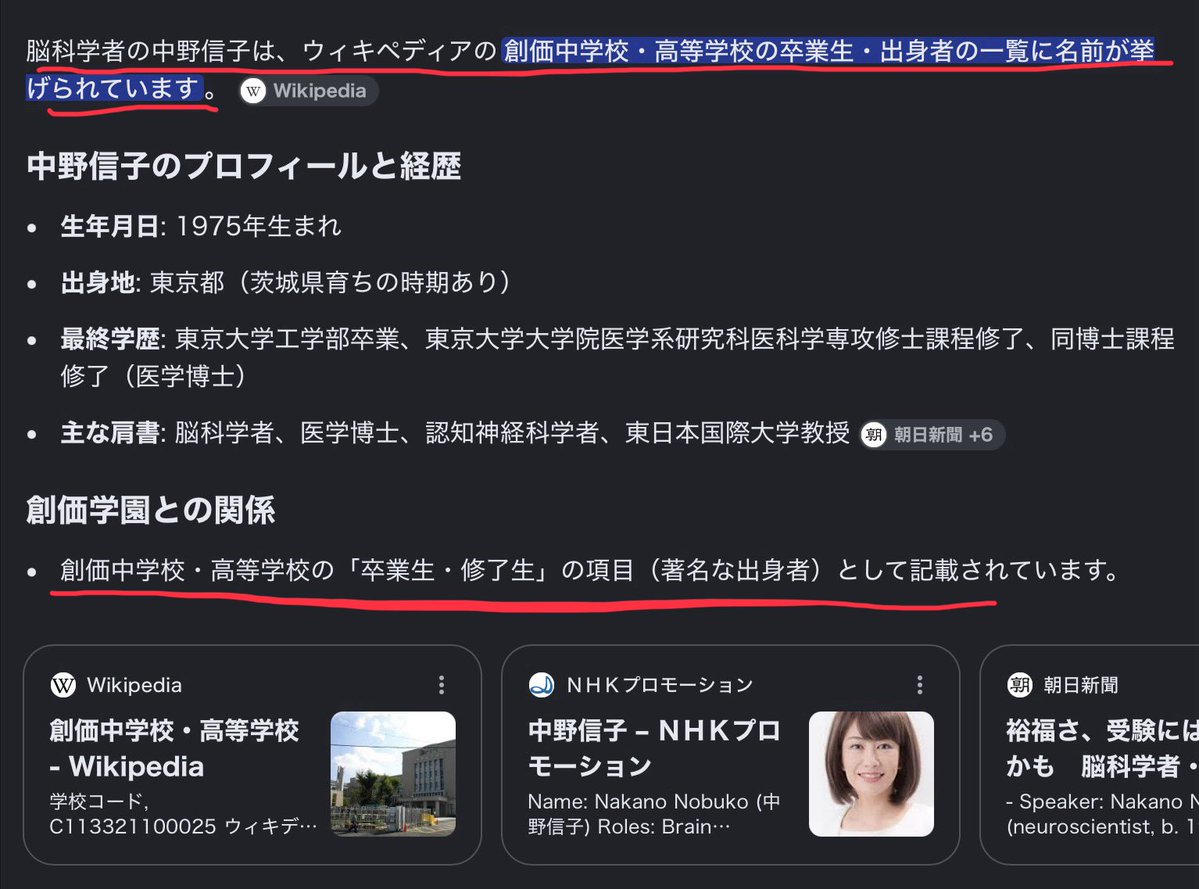The height and width of the screenshot is (889, 1199).
Task: Click the Wikipedia W icon in the inline source chip
Action: (253, 91)
